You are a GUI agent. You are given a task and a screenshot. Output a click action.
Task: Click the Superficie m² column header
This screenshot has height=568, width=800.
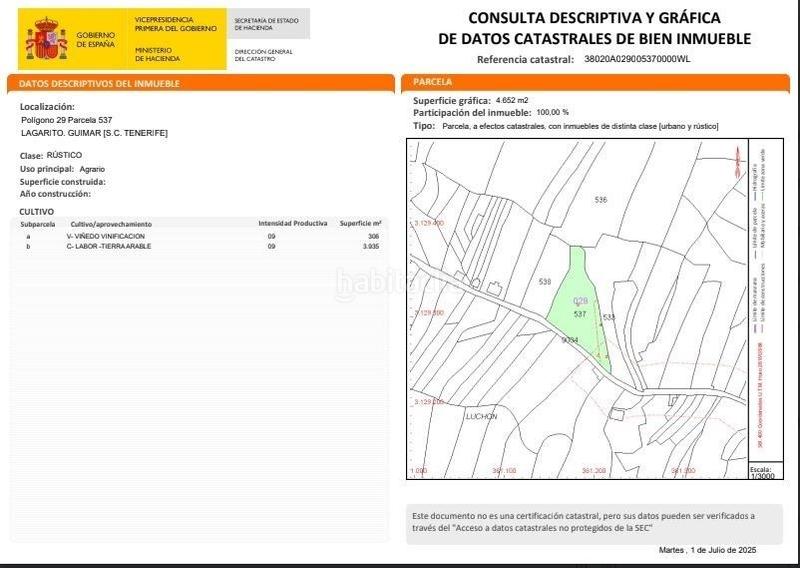[x=361, y=224]
